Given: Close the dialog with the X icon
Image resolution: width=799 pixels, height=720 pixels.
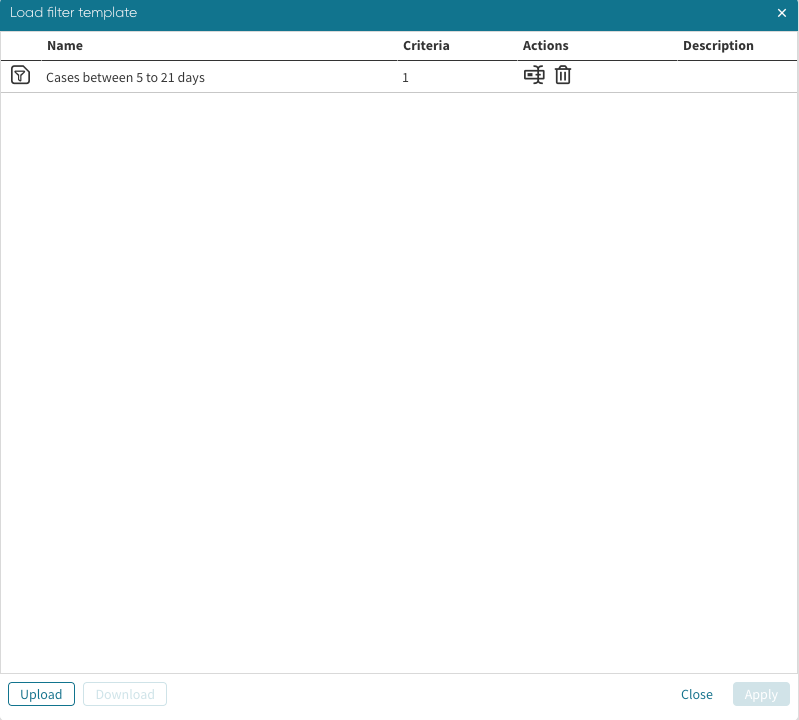Looking at the screenshot, I should [782, 13].
